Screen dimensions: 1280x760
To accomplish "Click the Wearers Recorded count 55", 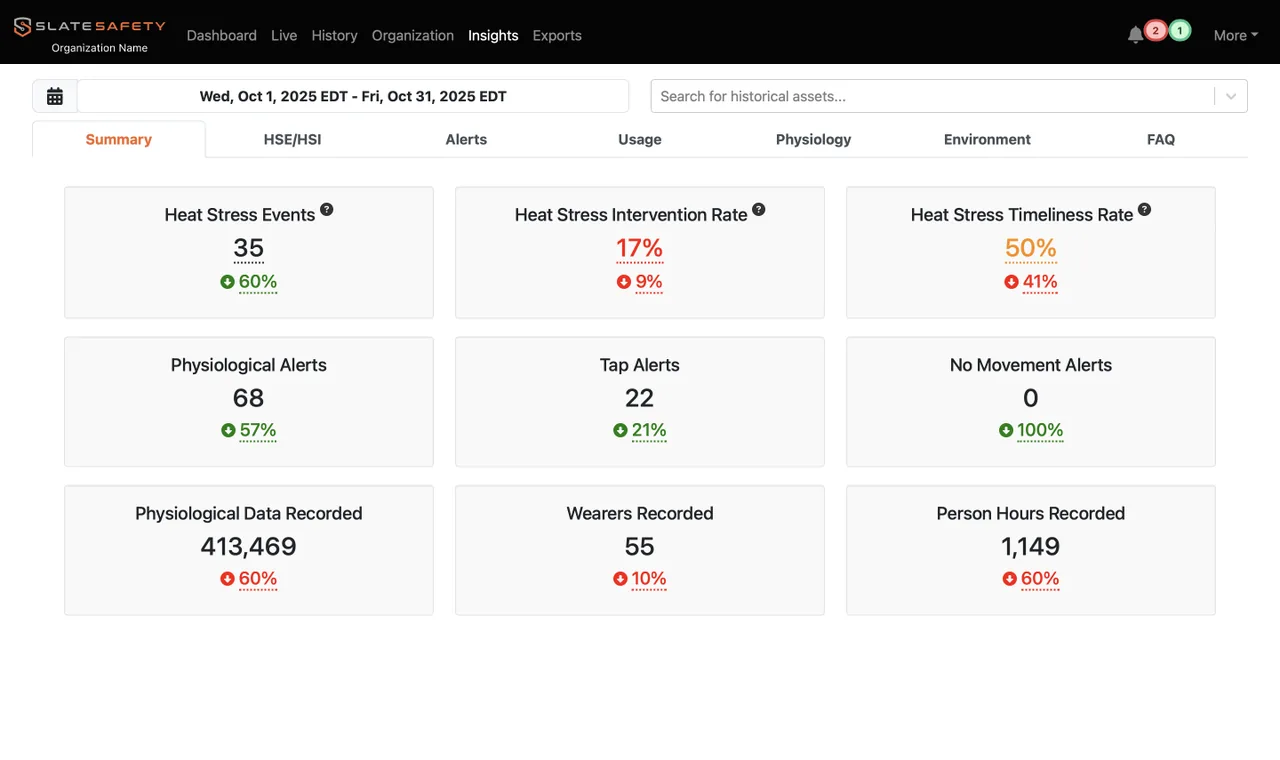I will 640,546.
